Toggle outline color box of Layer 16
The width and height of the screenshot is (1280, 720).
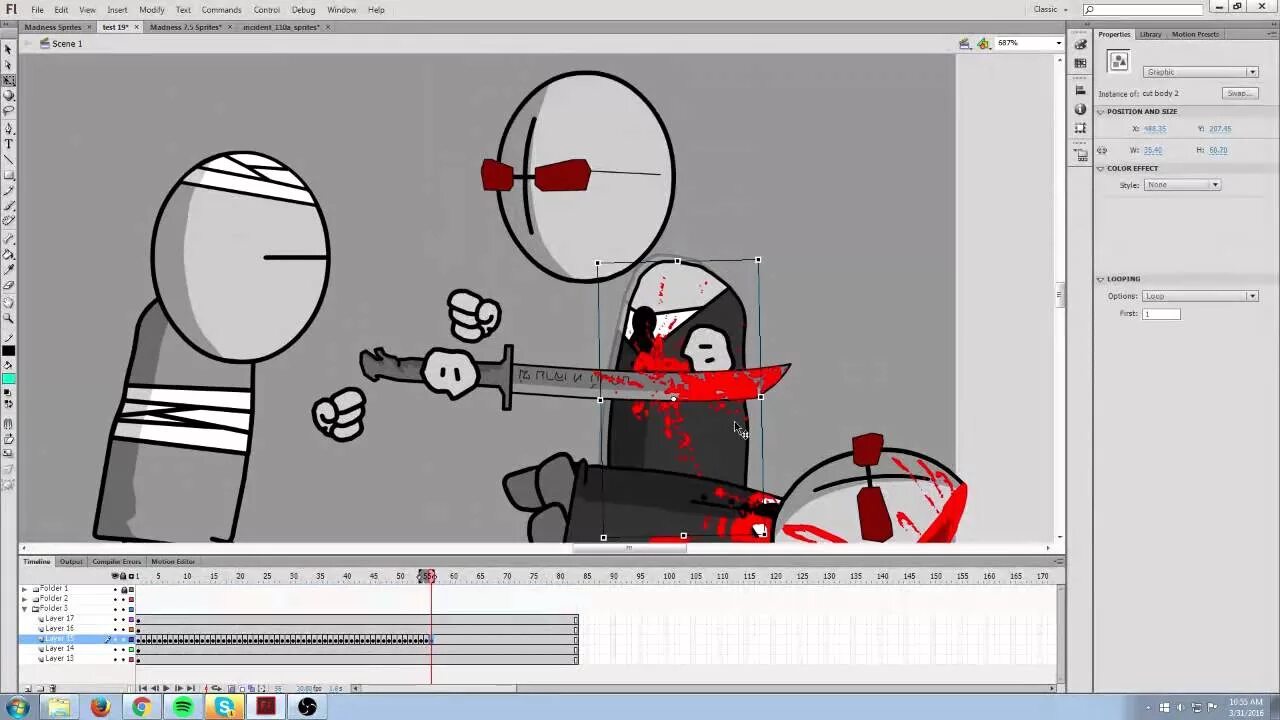click(x=131, y=629)
